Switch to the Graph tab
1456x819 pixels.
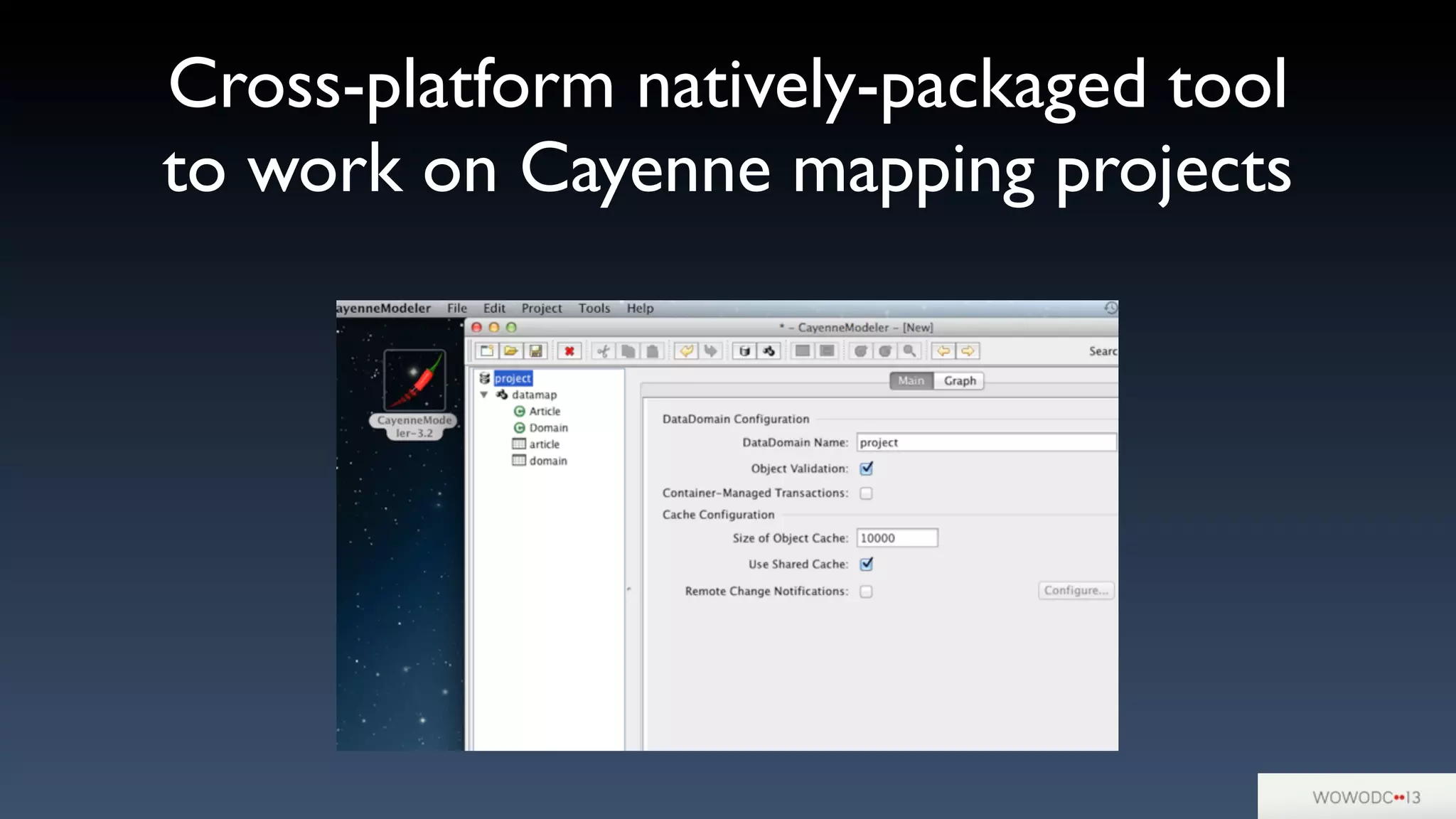[960, 381]
